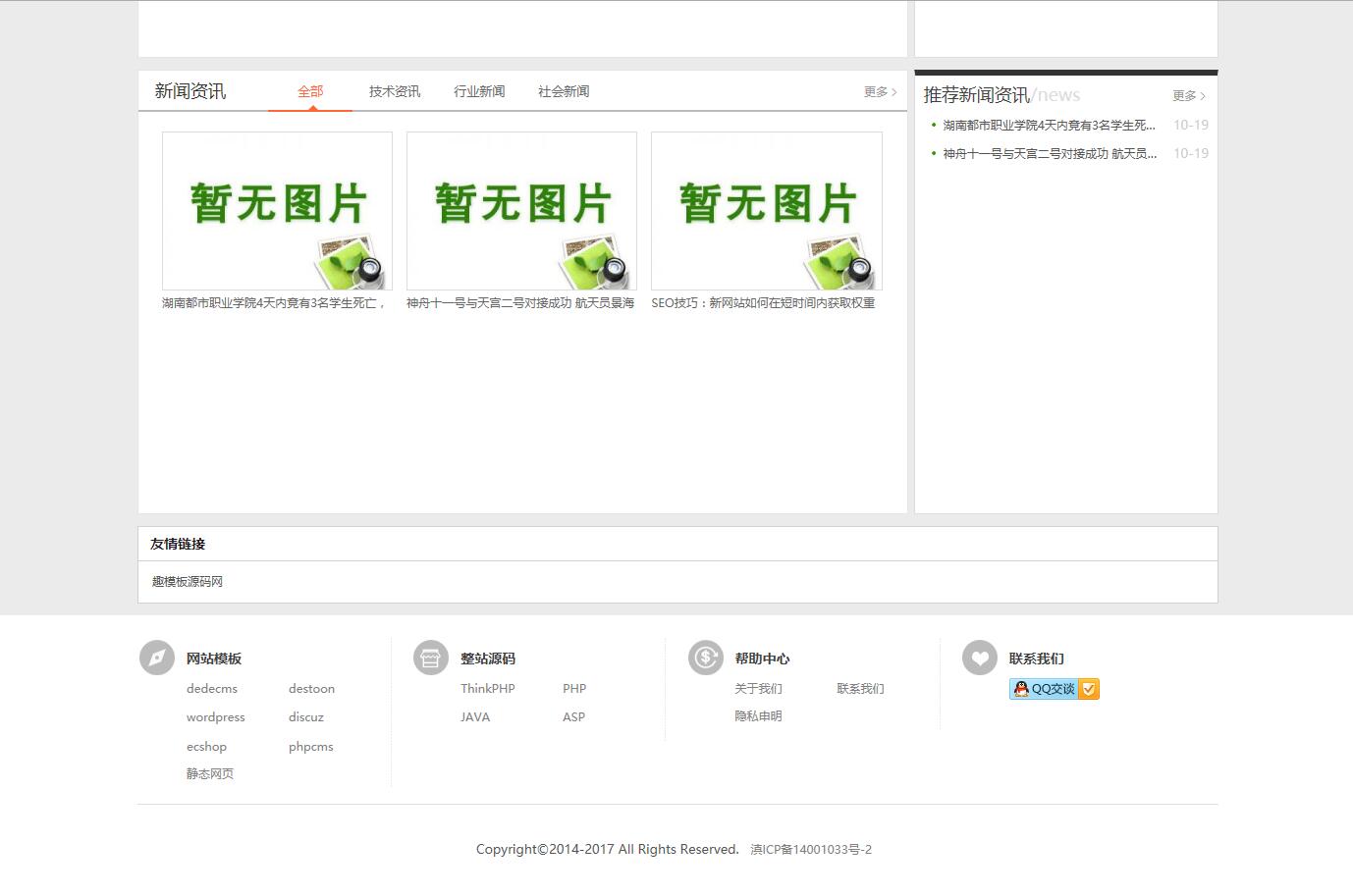Click the heart icon beside 联系我们
Viewport: 1353px width, 896px height.
point(980,658)
